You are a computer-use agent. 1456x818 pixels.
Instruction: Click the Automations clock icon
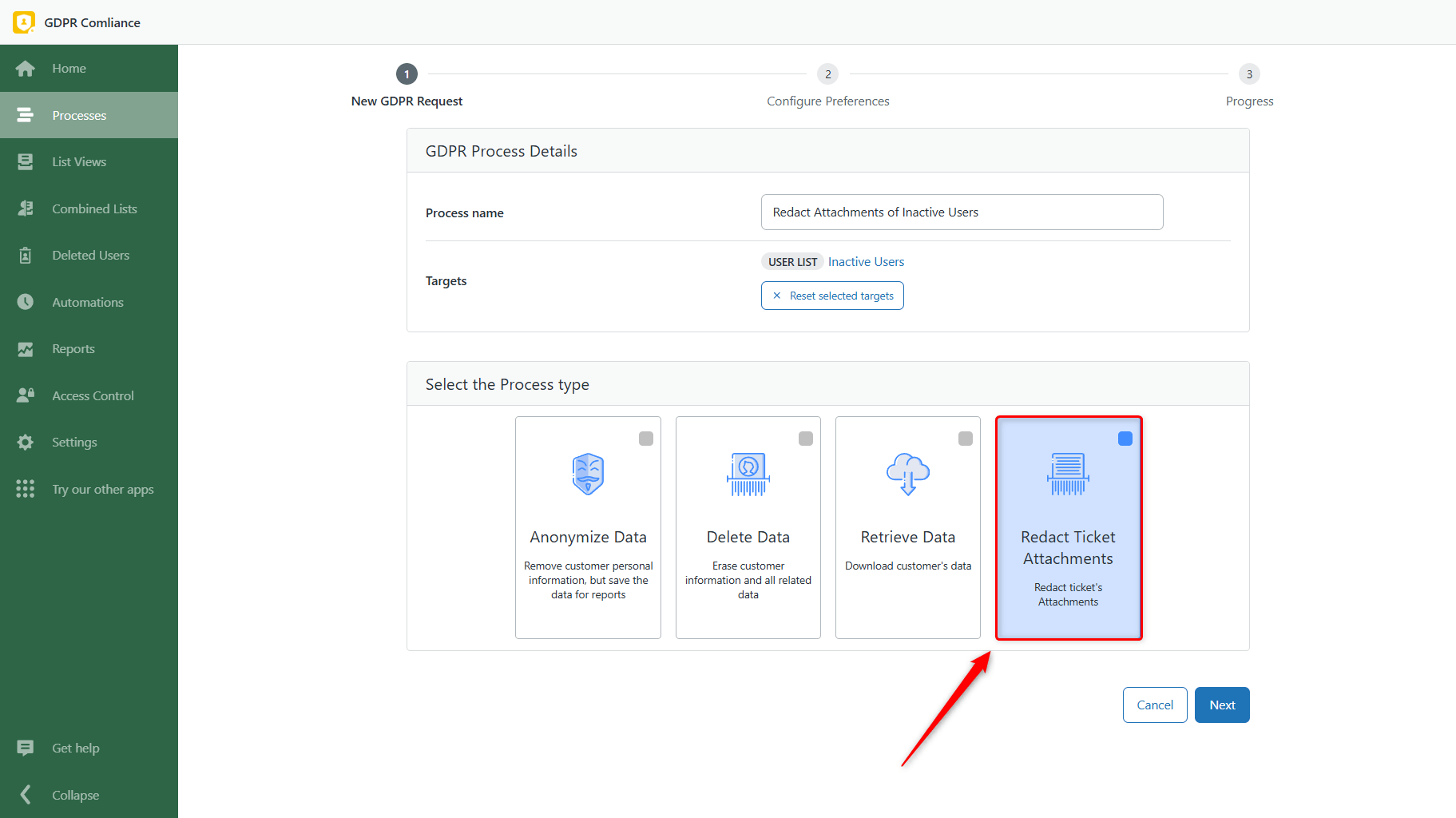(x=26, y=302)
